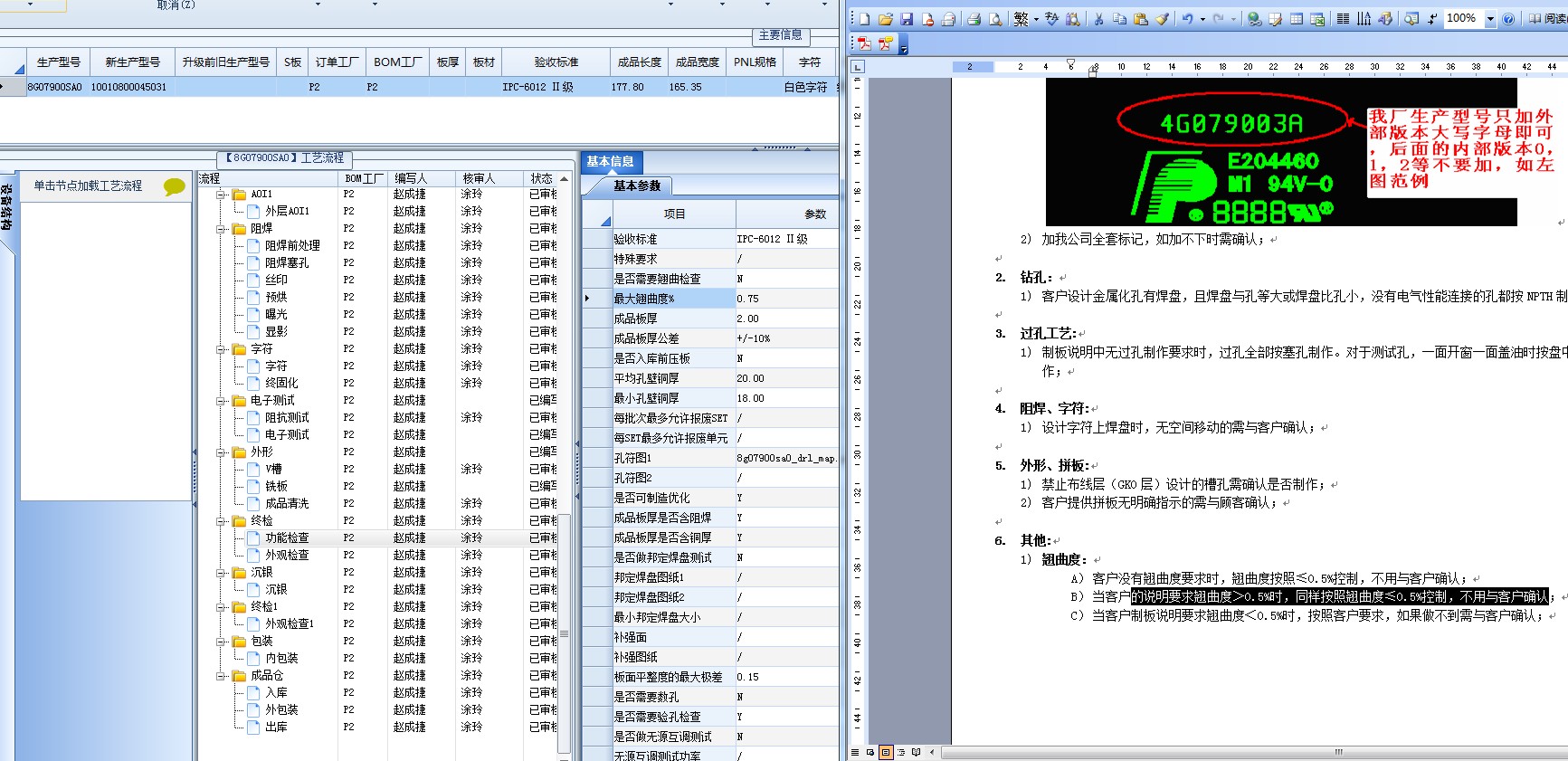Screen dimensions: 1568x761
Task: Select the 阻焊塞孔 process node
Action: pyautogui.click(x=287, y=263)
